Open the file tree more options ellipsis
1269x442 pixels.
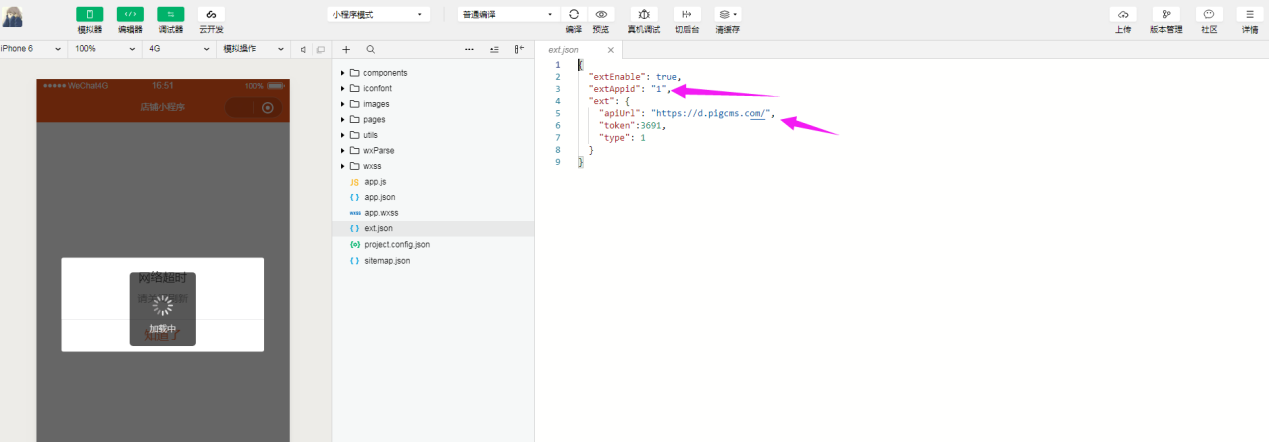[x=470, y=49]
